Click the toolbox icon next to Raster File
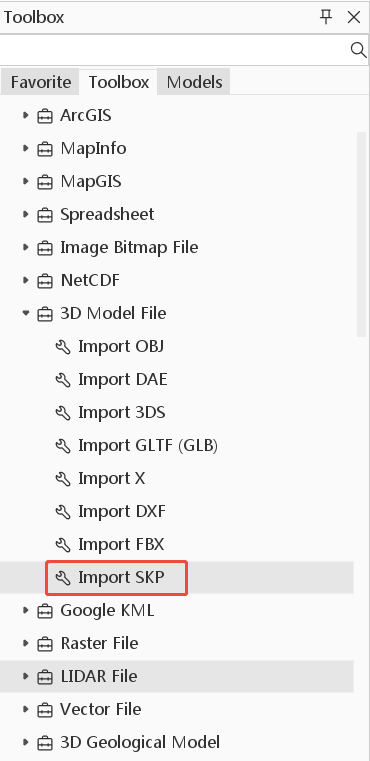370x761 pixels. pyautogui.click(x=45, y=644)
